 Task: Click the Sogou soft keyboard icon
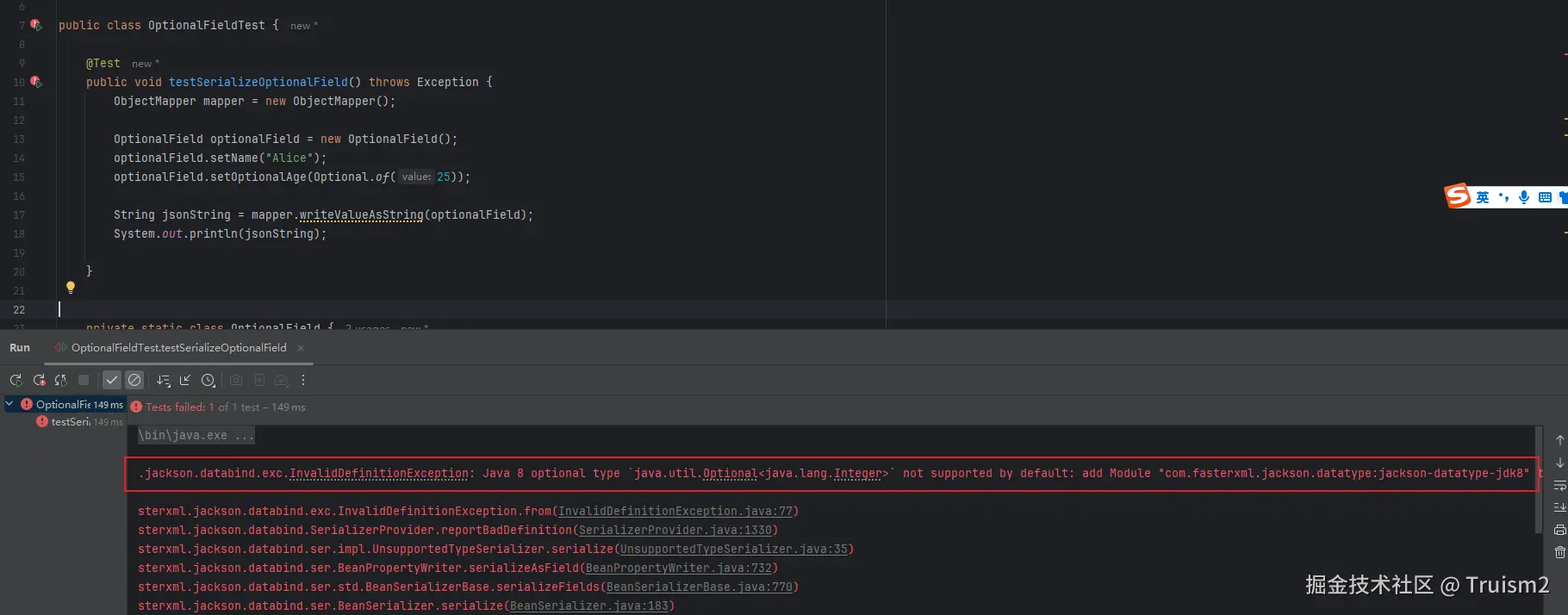point(1545,197)
